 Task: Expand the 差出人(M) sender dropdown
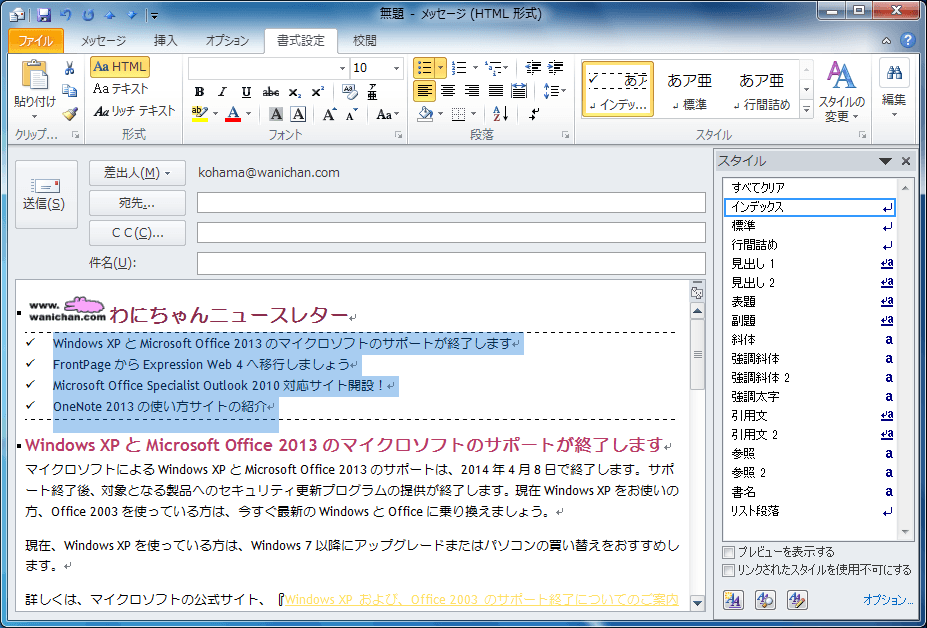137,173
